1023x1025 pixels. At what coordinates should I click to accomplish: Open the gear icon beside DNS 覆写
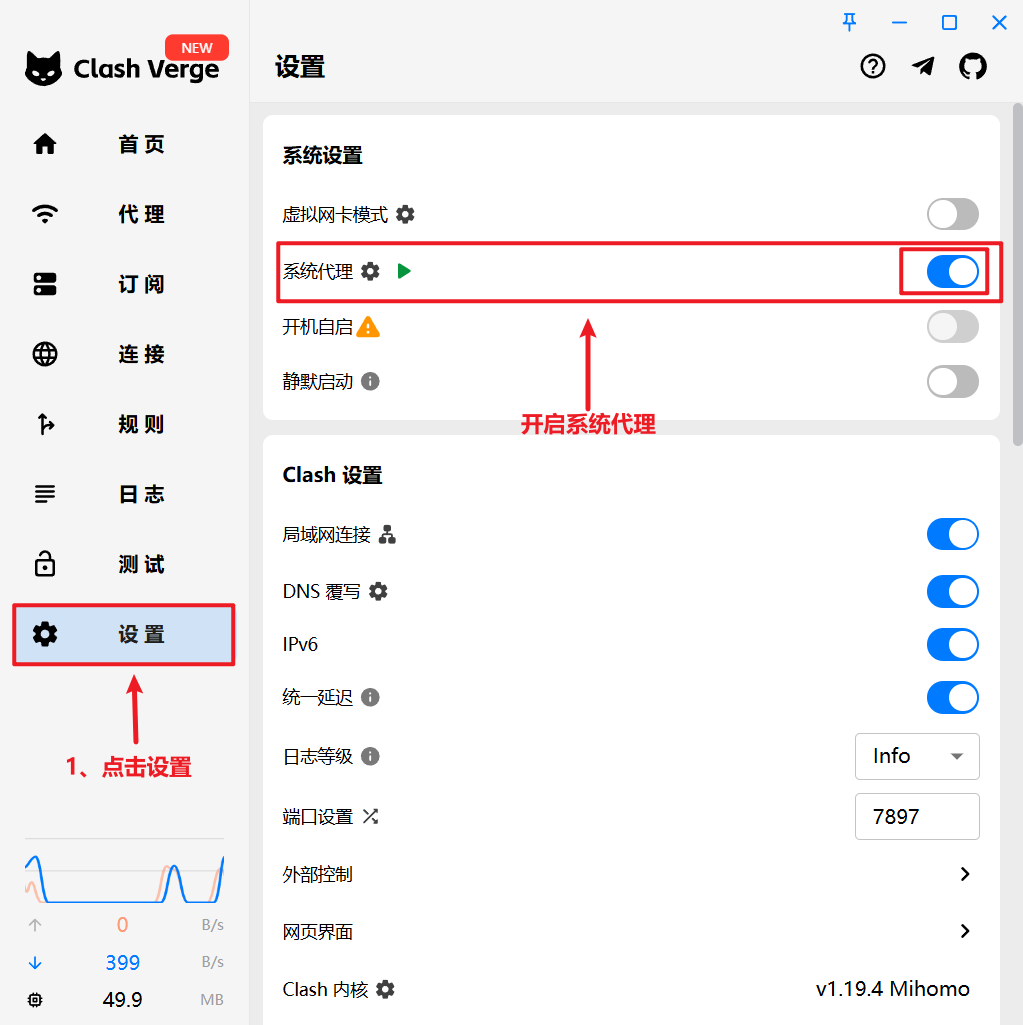(378, 591)
